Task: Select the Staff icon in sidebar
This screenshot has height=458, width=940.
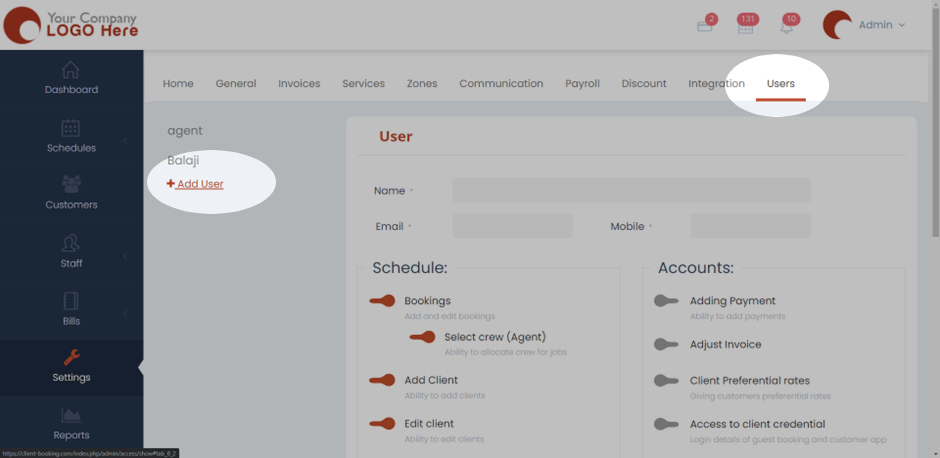Action: tap(71, 243)
